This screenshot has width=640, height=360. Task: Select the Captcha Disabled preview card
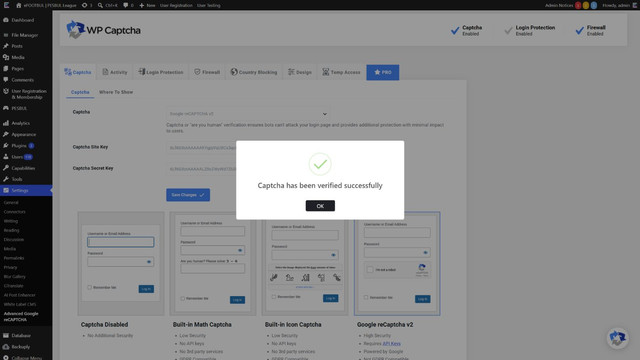pos(121,264)
